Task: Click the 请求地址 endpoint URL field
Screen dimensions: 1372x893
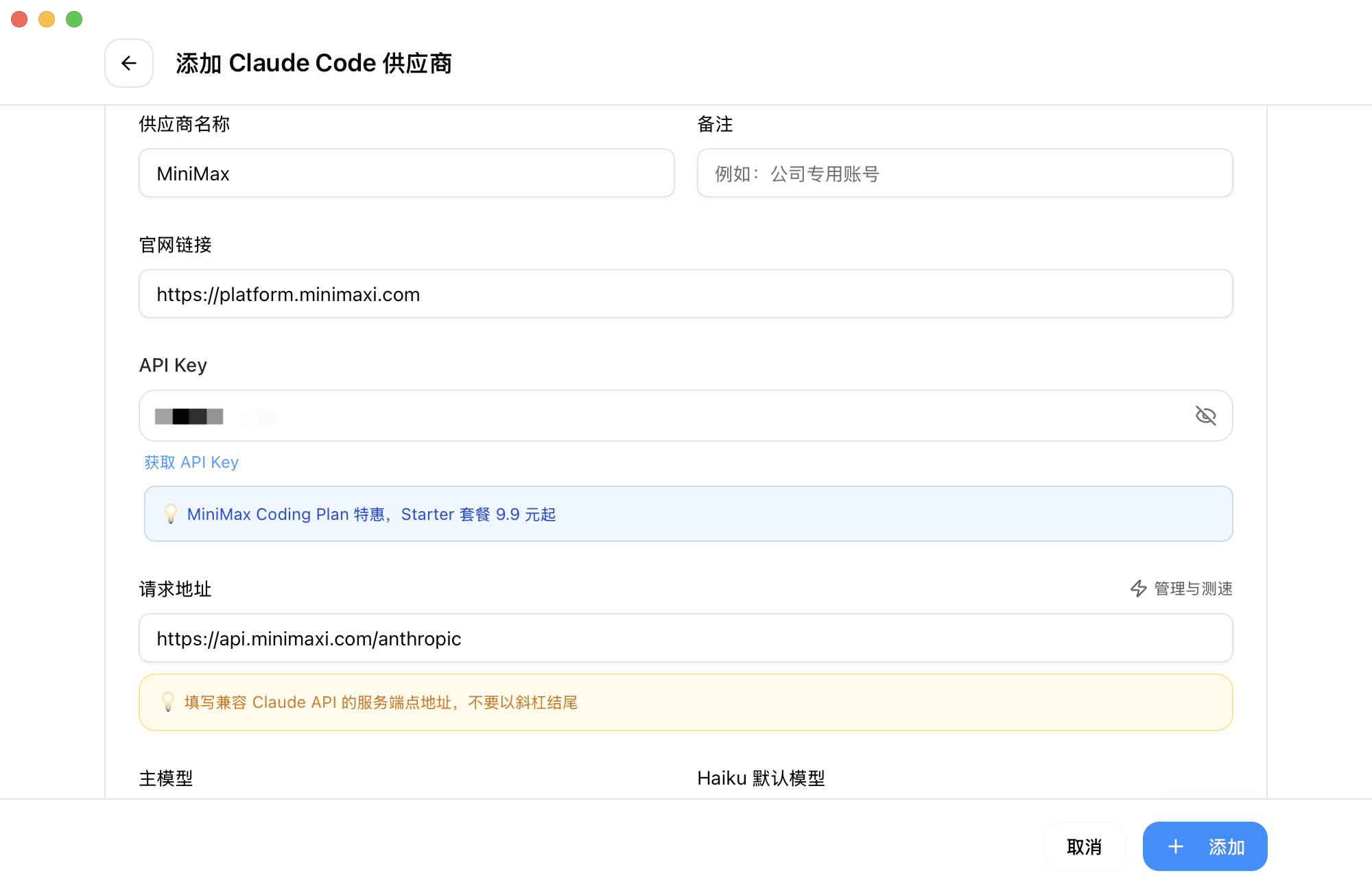Action: pyautogui.click(x=686, y=639)
